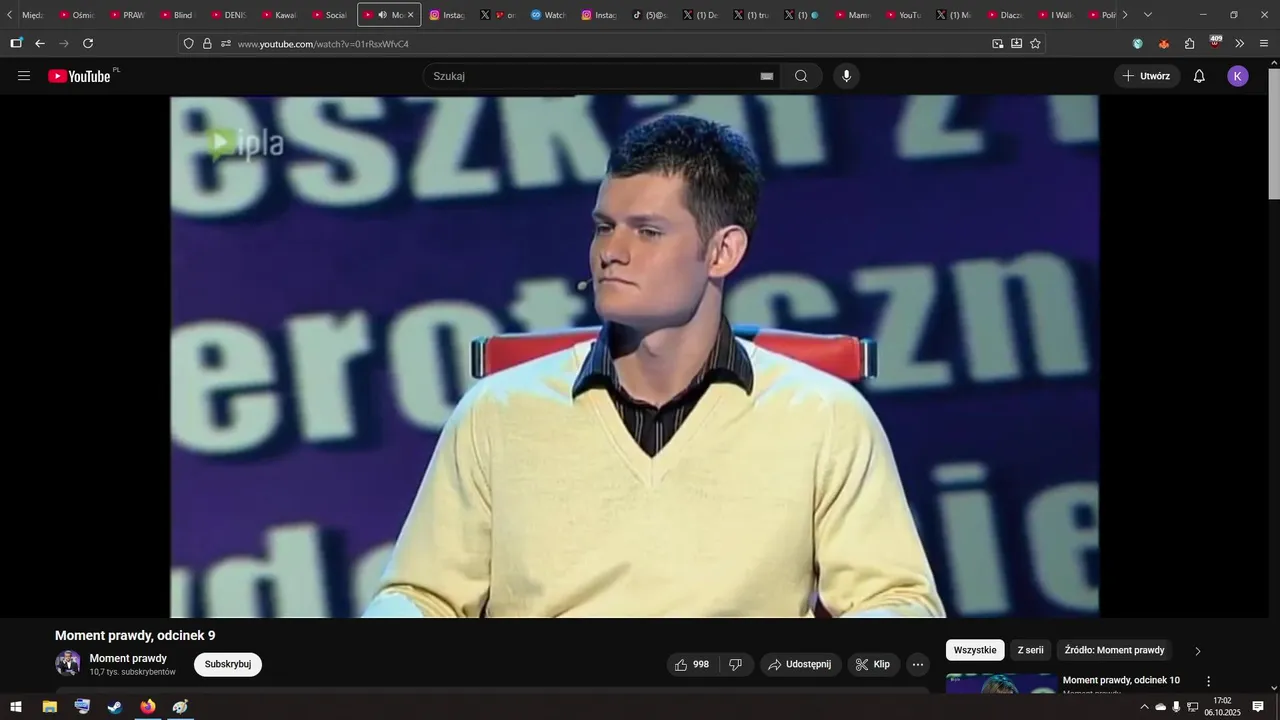Switch to the Watch tab

click(547, 15)
